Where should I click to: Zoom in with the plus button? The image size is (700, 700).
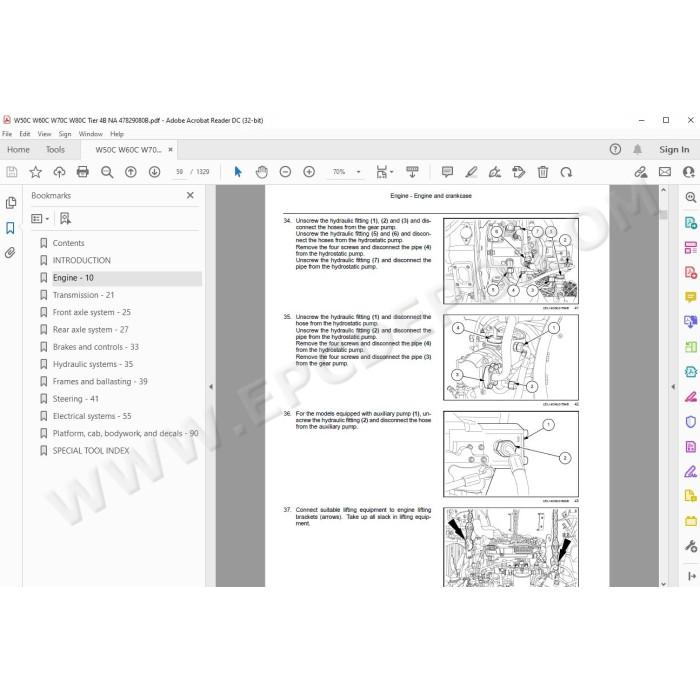(309, 172)
